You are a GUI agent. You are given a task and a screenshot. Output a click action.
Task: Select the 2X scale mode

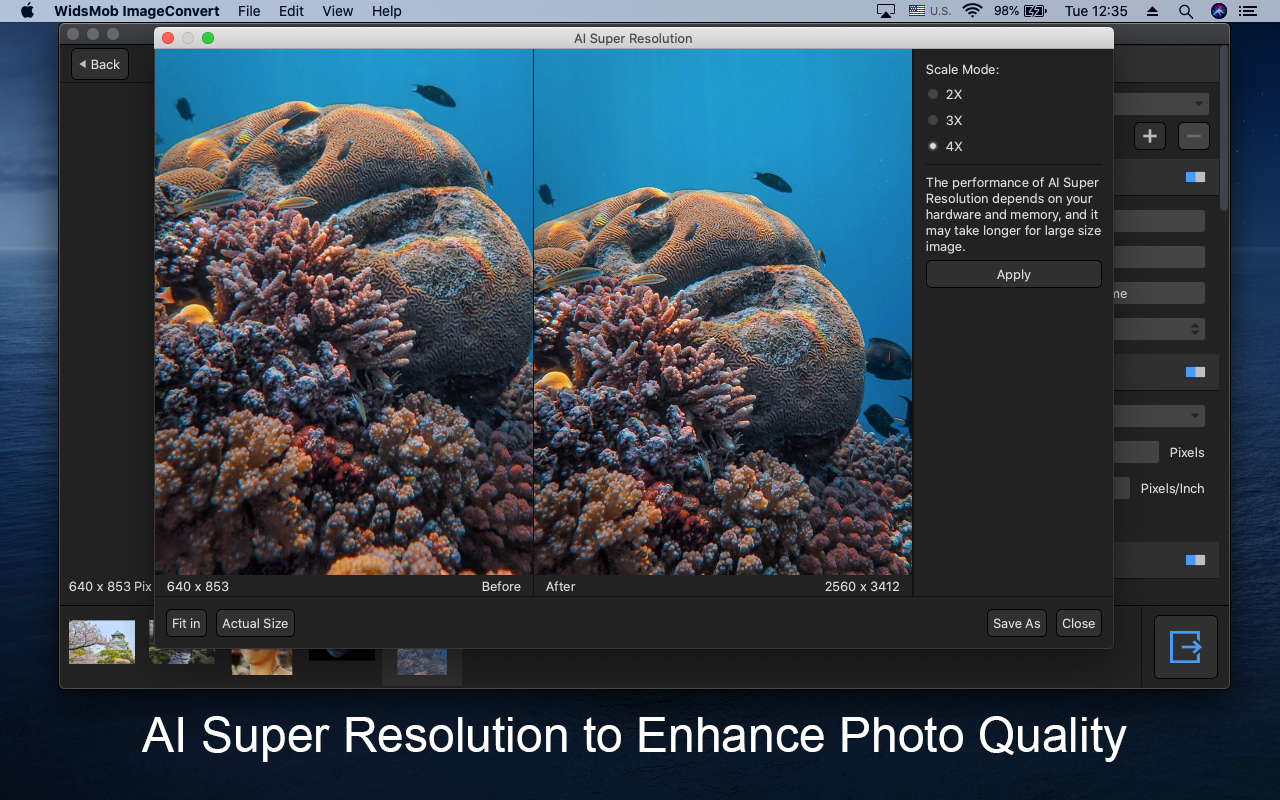933,94
